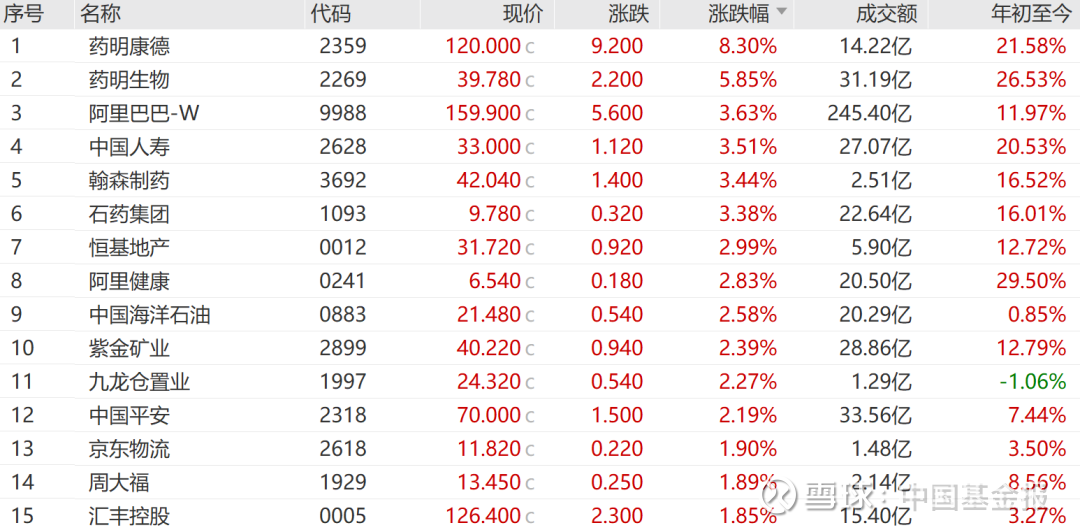
Task: Select the 翰森制药 row
Action: (129, 181)
